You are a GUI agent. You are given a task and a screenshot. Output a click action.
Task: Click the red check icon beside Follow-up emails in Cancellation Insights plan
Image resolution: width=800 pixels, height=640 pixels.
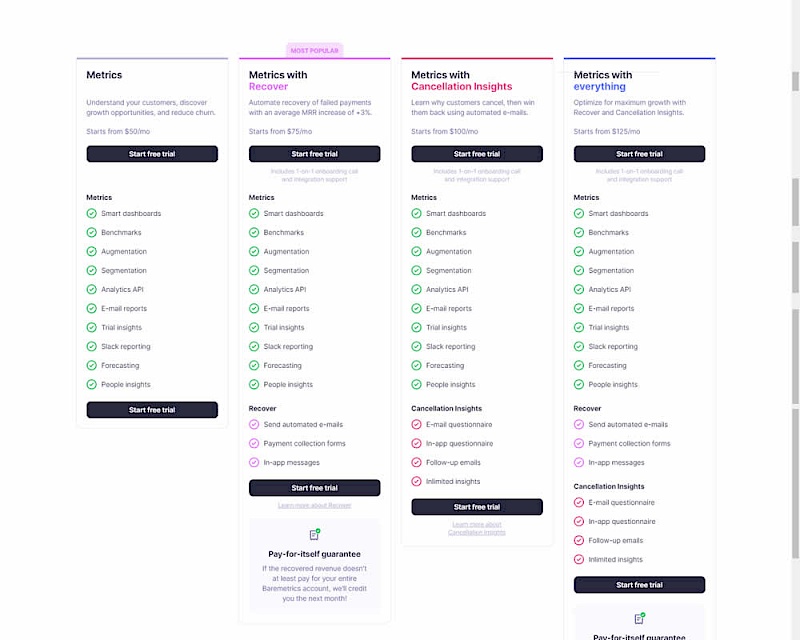click(416, 462)
